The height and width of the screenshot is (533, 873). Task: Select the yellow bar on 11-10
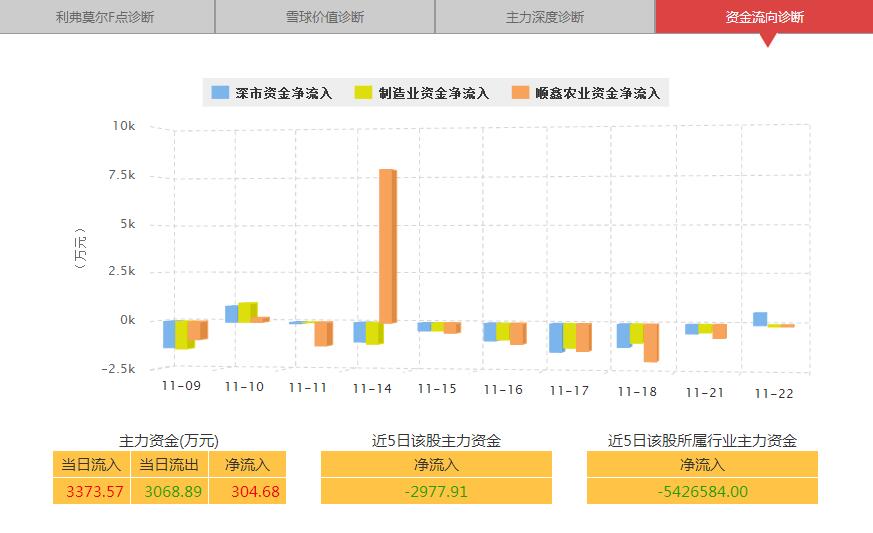[247, 312]
